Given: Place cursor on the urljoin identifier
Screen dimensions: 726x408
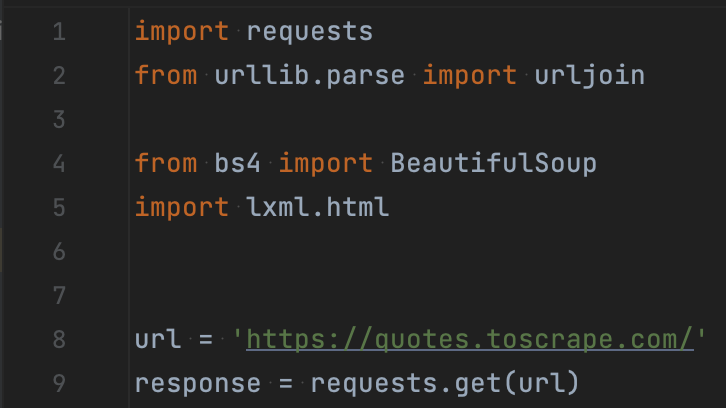Looking at the screenshot, I should tap(590, 75).
